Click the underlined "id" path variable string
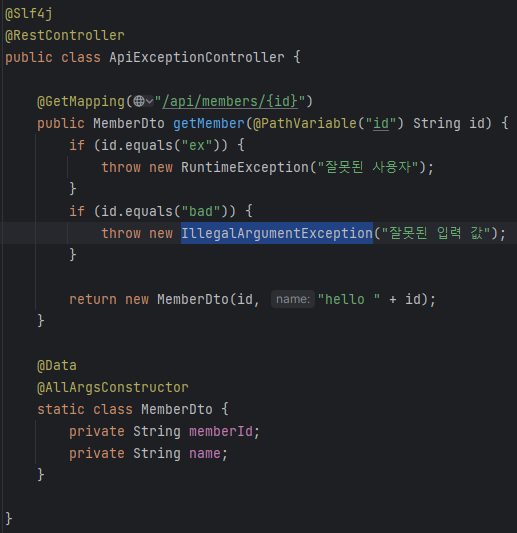The image size is (517, 533). pyautogui.click(x=381, y=123)
